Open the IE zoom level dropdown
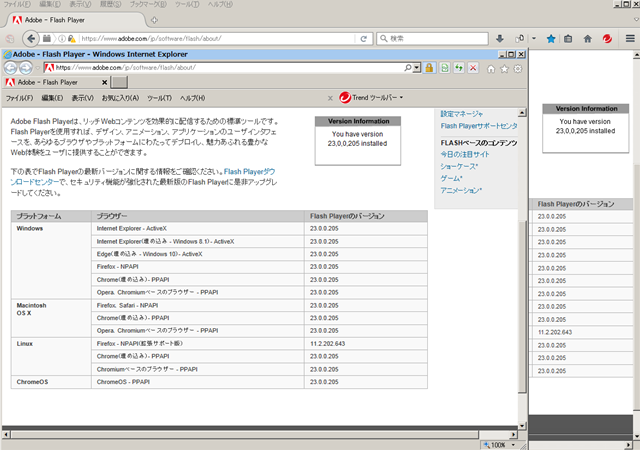This screenshot has width=640, height=450. pyautogui.click(x=513, y=445)
